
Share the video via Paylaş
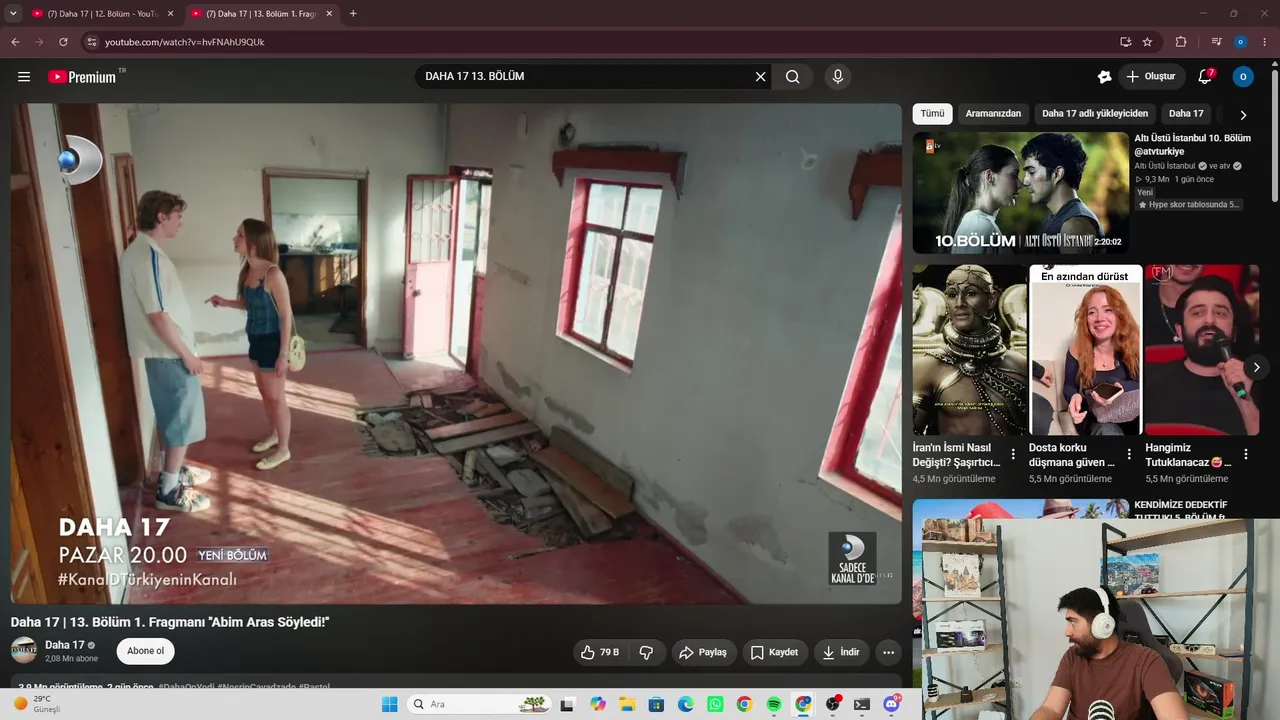click(x=703, y=652)
